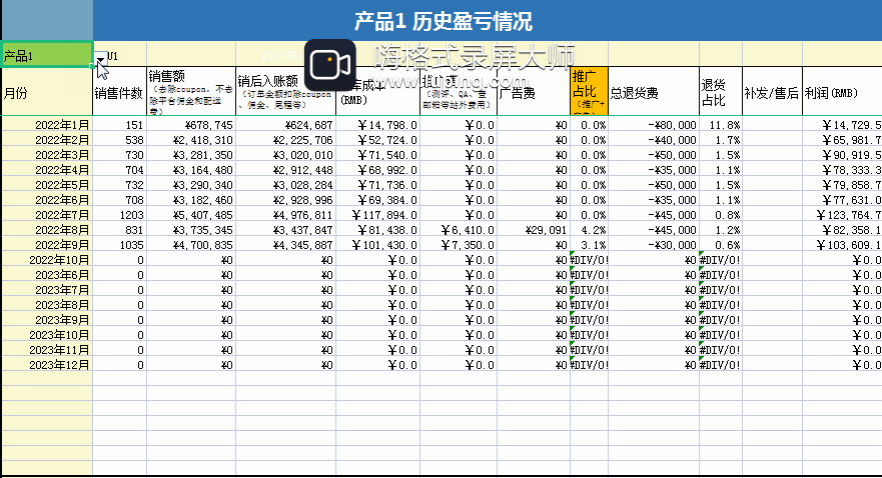Screen dimensions: 882x478
Task: Select sales amount cell ¥5,407,485
Action: [191, 215]
